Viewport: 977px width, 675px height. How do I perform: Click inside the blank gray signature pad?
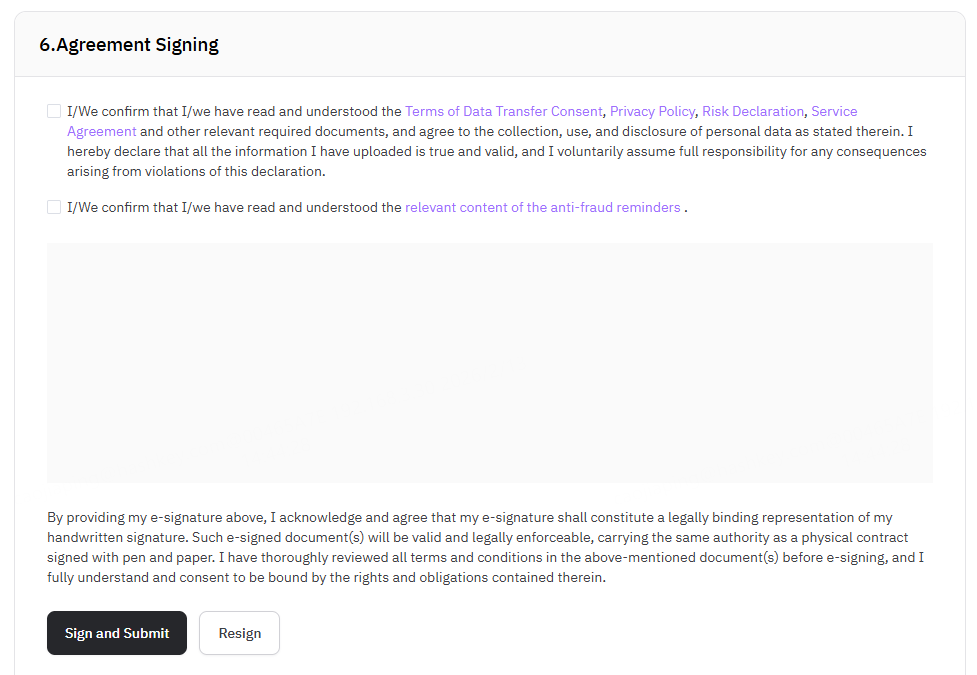click(x=489, y=362)
